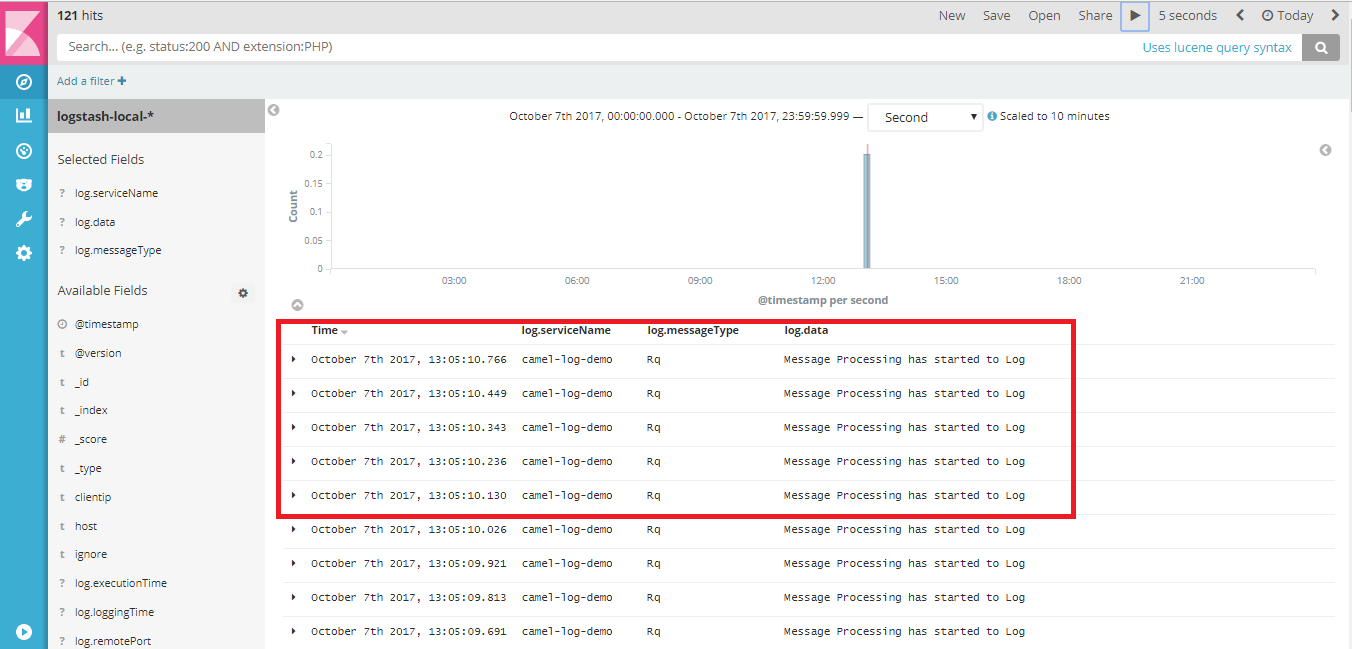Image resolution: width=1352 pixels, height=649 pixels.
Task: Collapse the sidebar navigation at bottom left
Action: pos(24,632)
